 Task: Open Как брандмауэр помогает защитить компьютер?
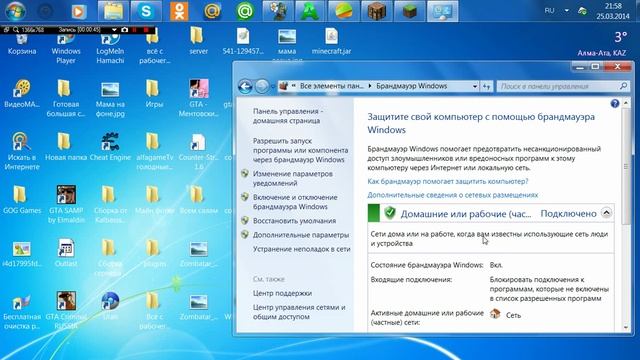click(x=448, y=181)
